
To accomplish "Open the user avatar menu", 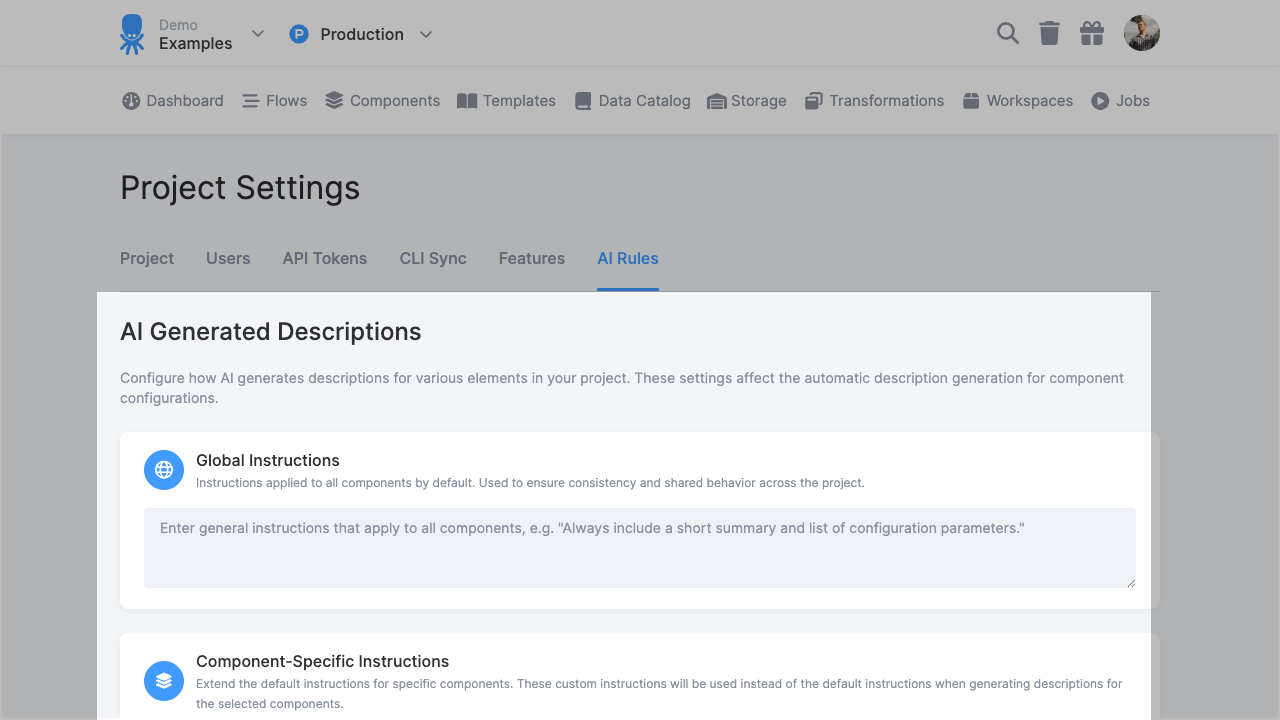I will (x=1141, y=33).
